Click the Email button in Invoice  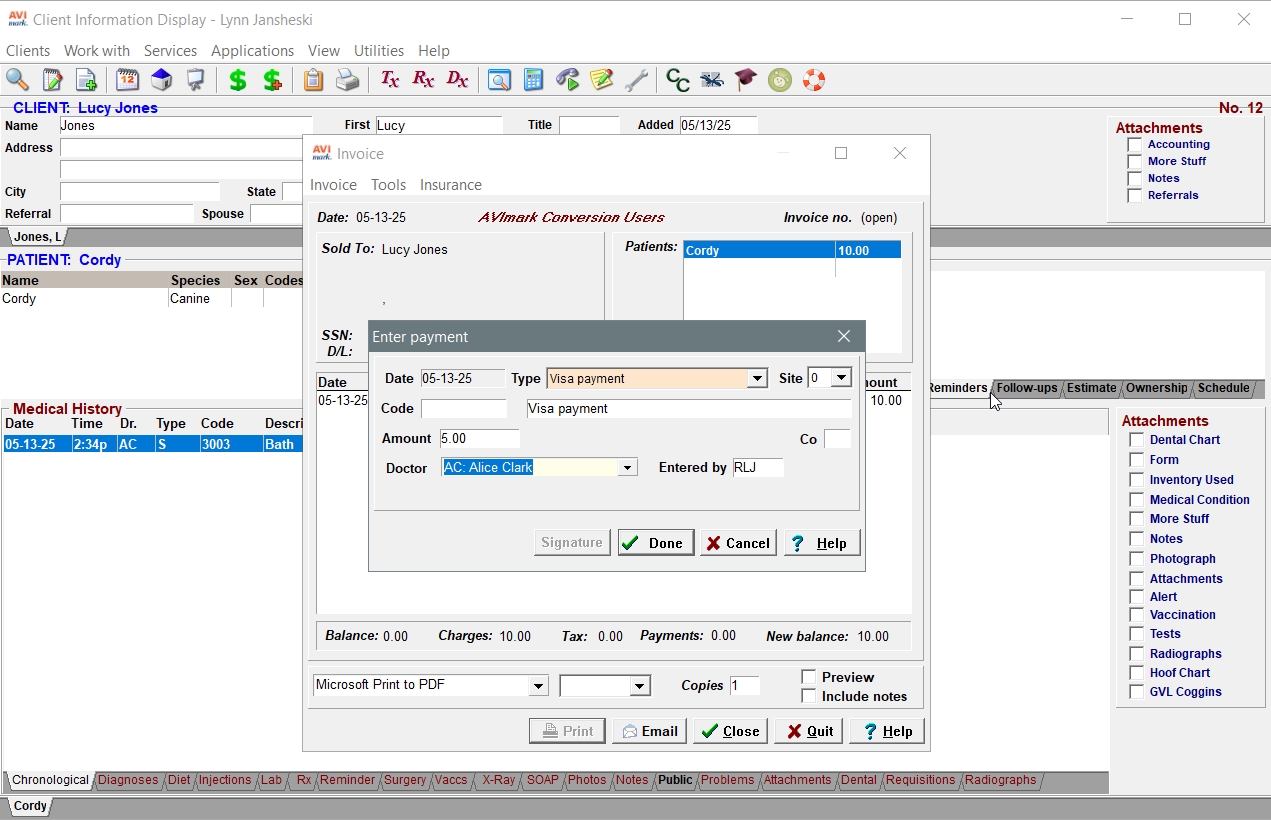pos(650,731)
